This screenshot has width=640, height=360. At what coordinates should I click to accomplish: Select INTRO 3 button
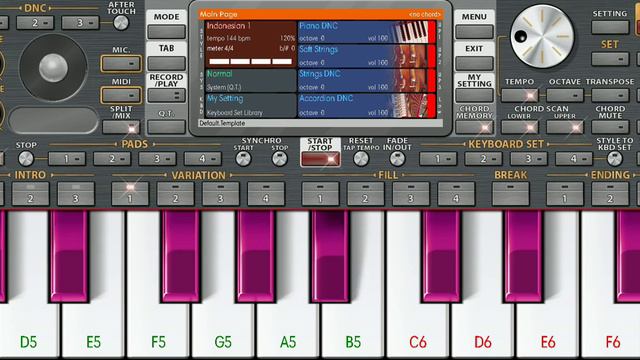pyautogui.click(x=76, y=193)
